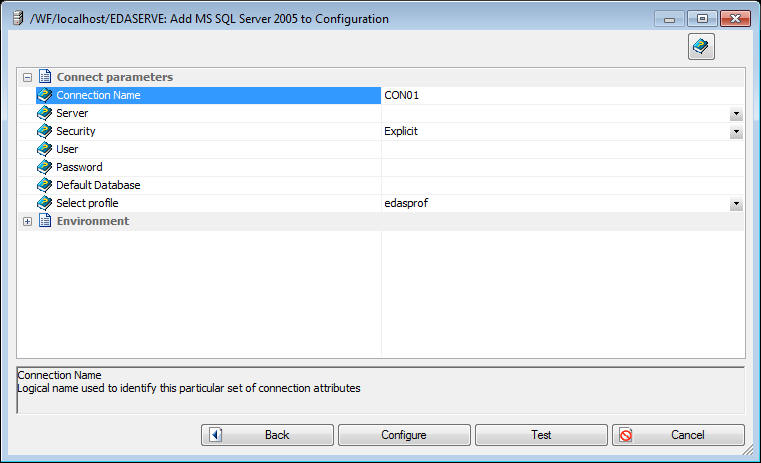
Task: Close the configuration window
Action: [x=735, y=18]
